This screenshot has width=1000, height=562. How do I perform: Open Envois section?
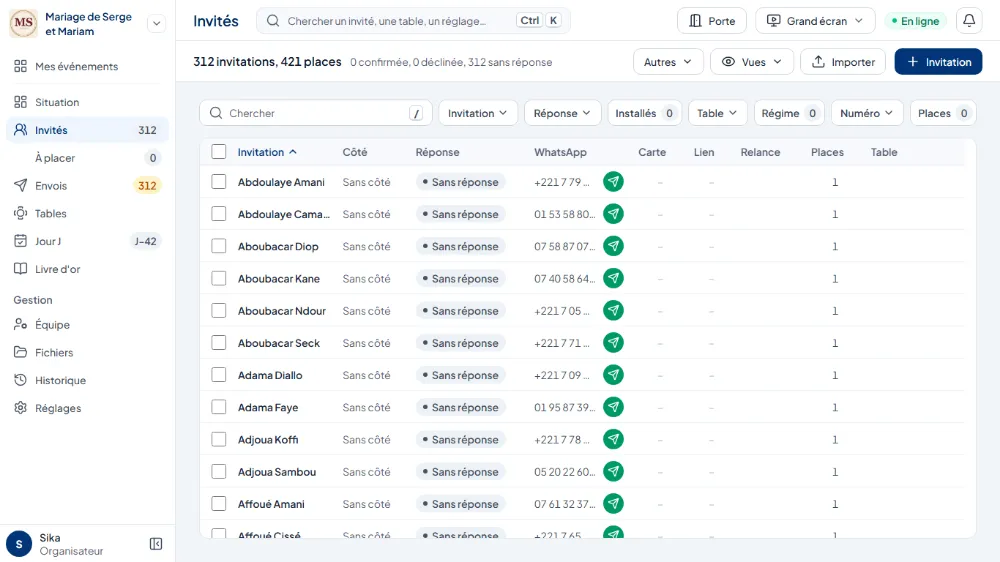point(87,186)
